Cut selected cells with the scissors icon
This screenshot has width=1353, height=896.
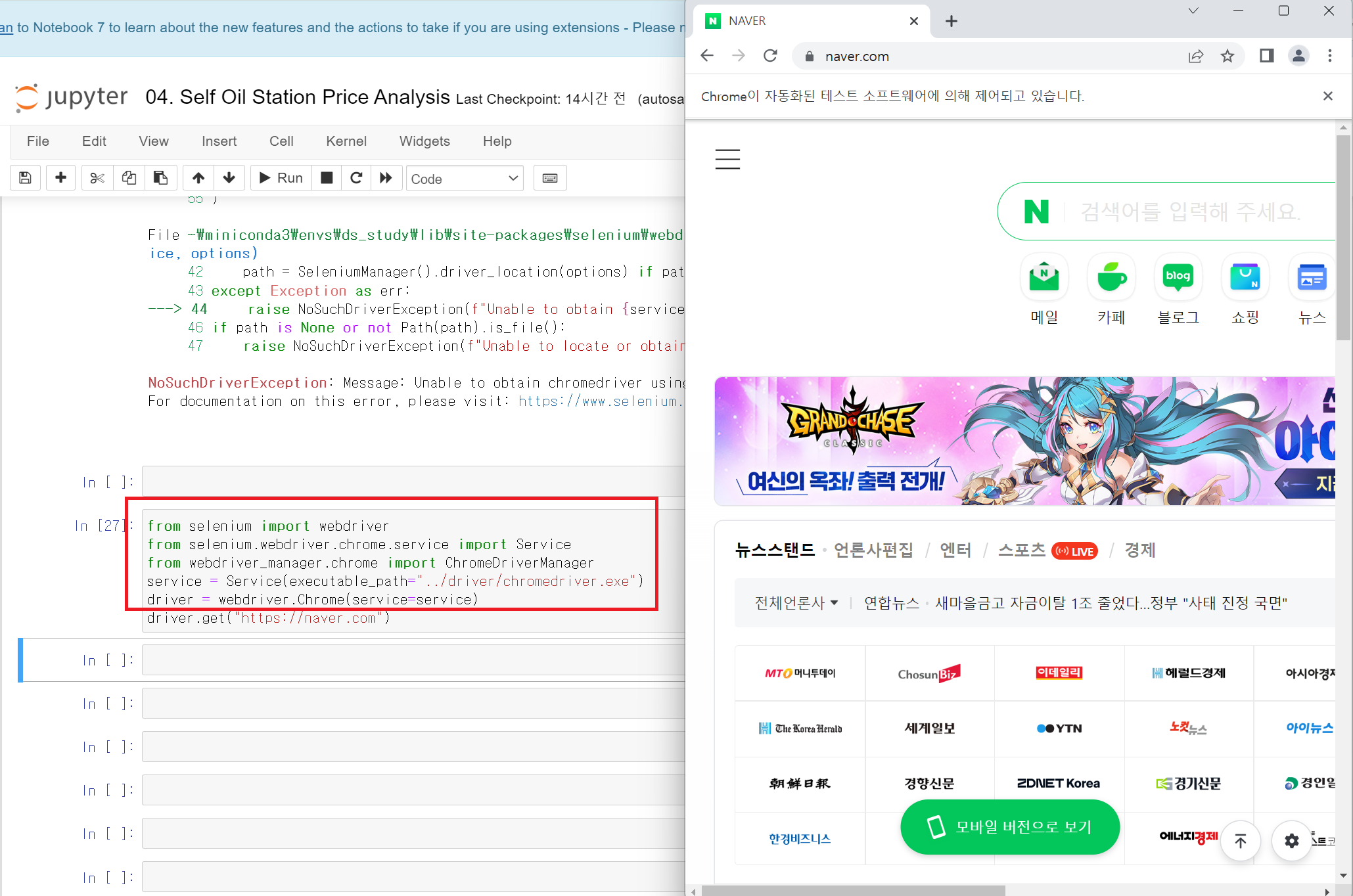point(97,178)
